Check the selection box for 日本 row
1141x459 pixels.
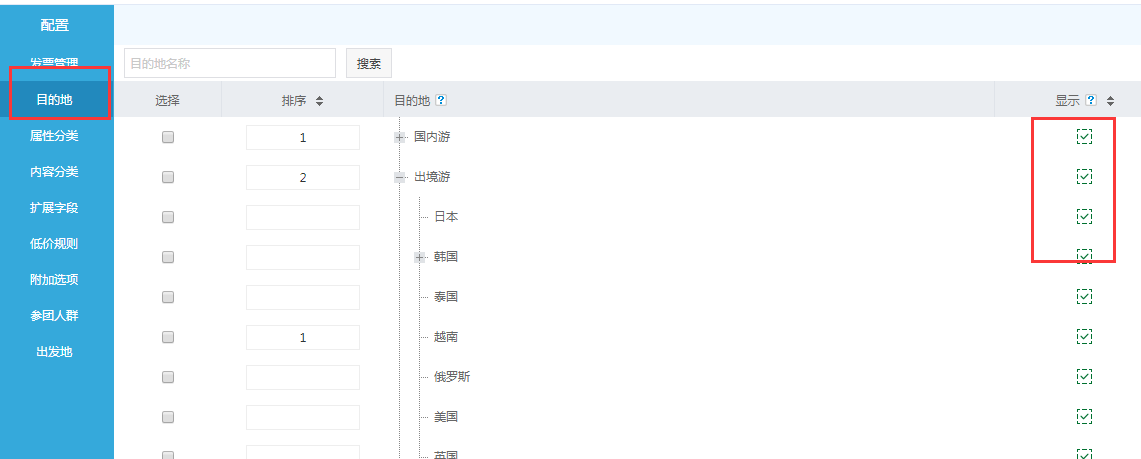[168, 217]
